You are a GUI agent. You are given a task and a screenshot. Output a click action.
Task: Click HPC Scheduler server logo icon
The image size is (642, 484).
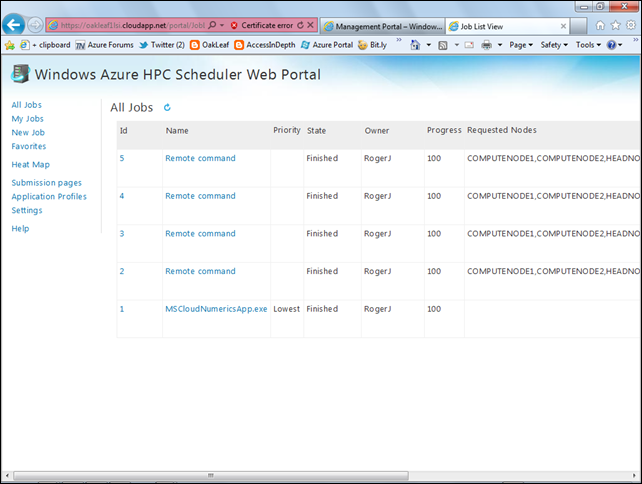(20, 74)
